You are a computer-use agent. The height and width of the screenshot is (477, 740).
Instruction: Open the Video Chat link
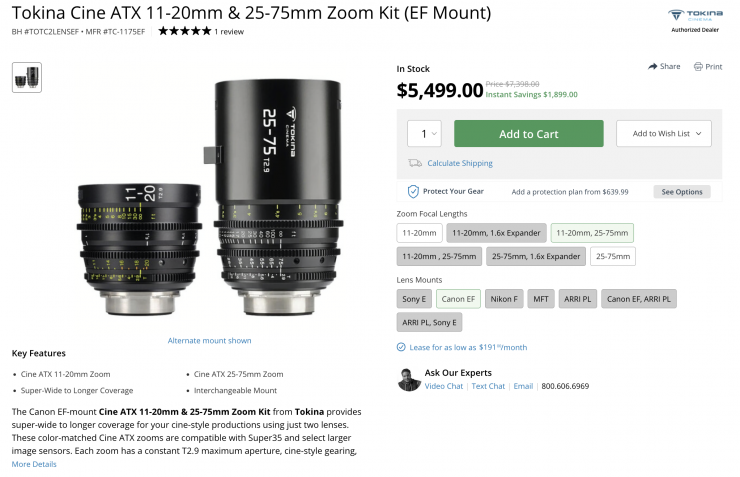pos(444,386)
